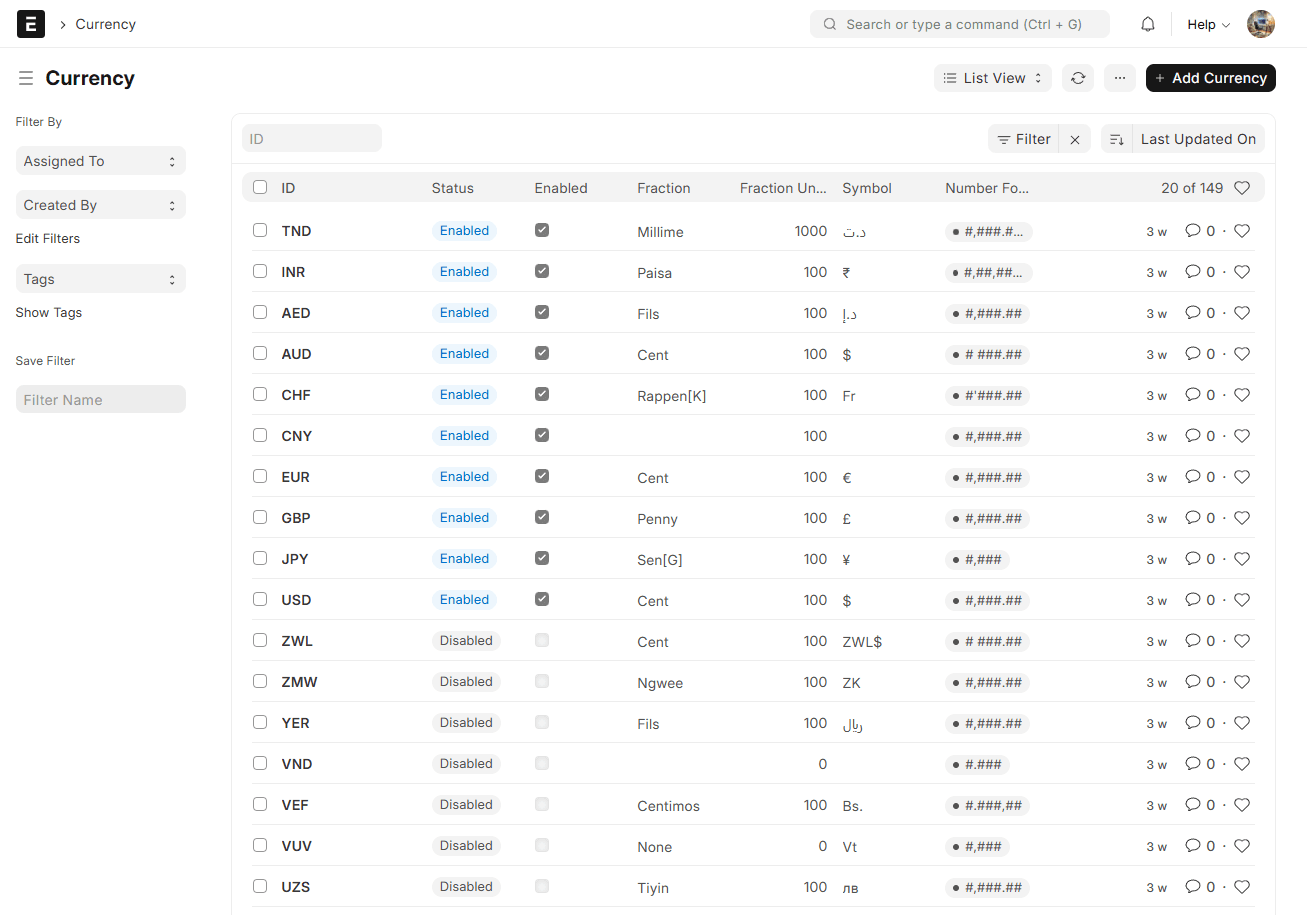Open Last Updated On sort options
The width and height of the screenshot is (1307, 915).
click(1198, 139)
